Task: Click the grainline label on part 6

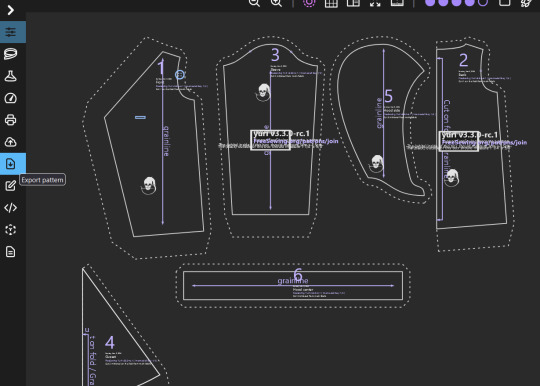Action: point(293,281)
